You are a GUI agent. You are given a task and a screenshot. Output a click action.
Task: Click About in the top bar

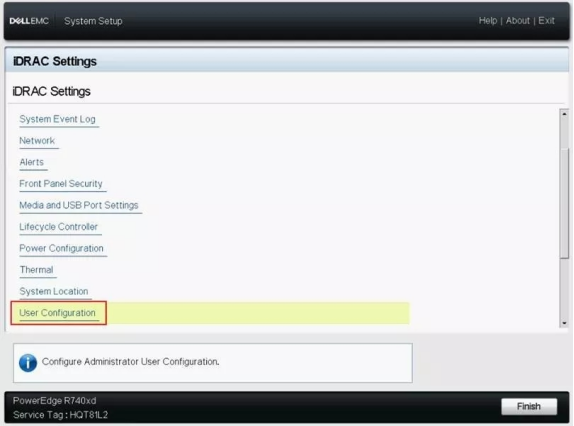click(x=518, y=20)
